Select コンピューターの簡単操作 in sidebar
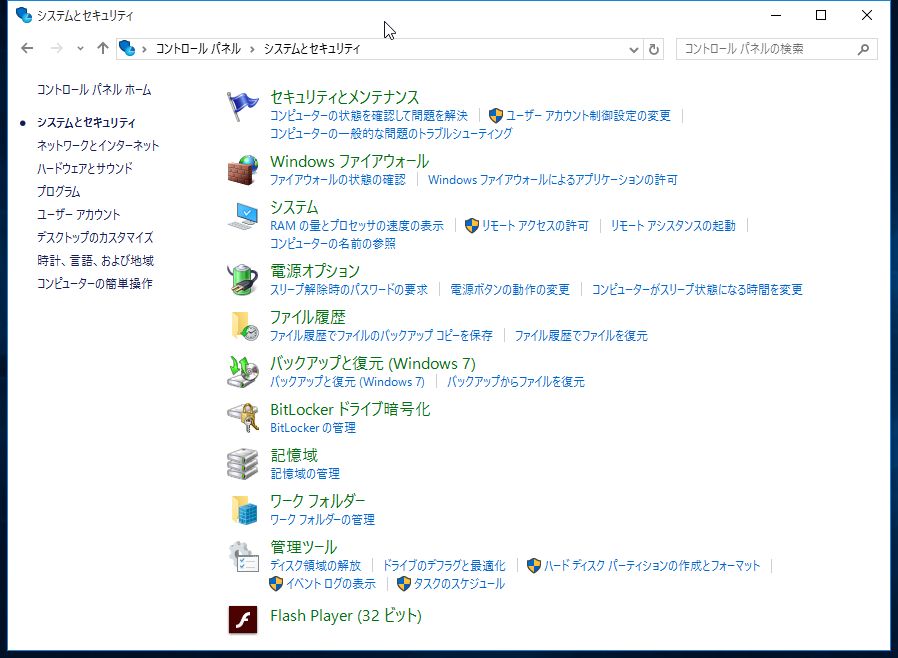898x658 pixels. pyautogui.click(x=94, y=283)
